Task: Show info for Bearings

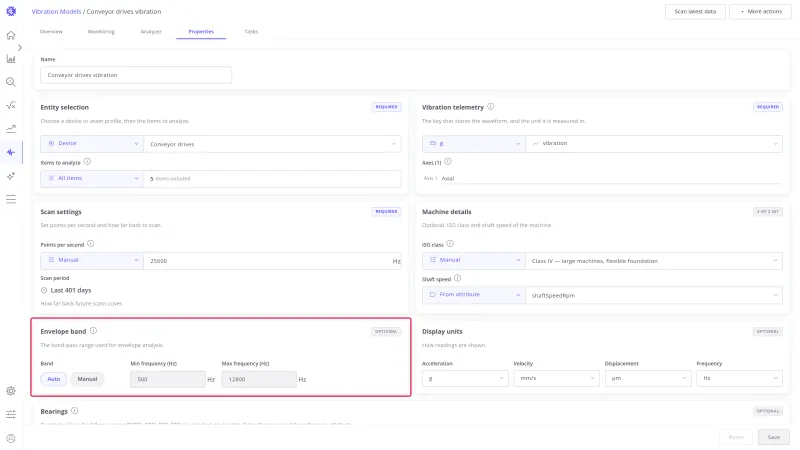Action: 74,410
